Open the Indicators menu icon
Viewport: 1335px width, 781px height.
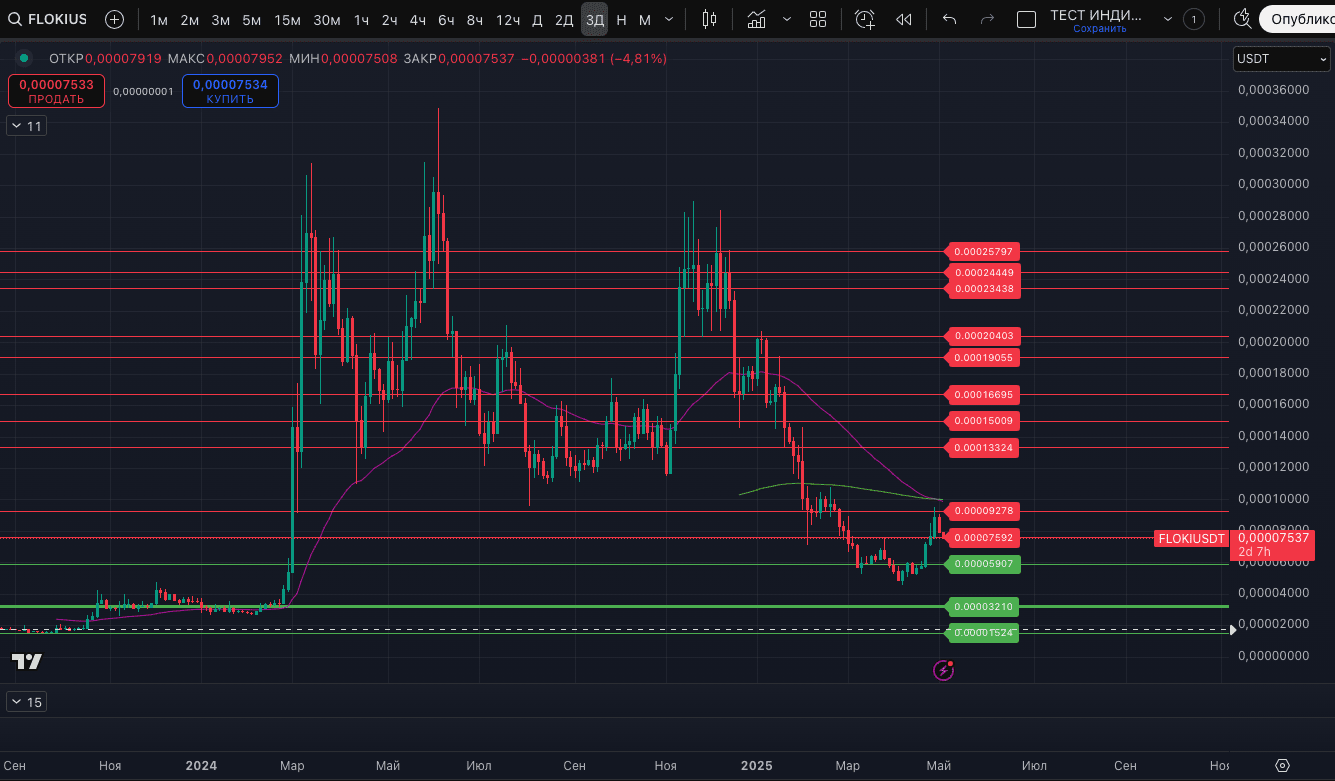(757, 19)
